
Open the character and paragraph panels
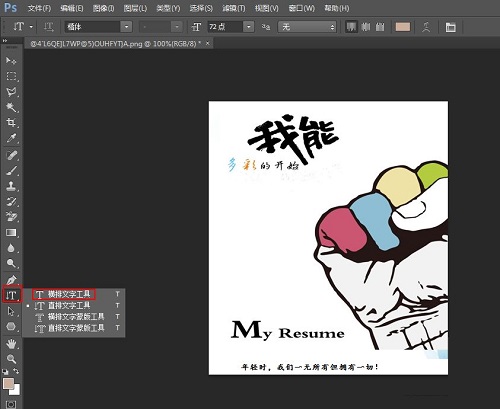[451, 27]
